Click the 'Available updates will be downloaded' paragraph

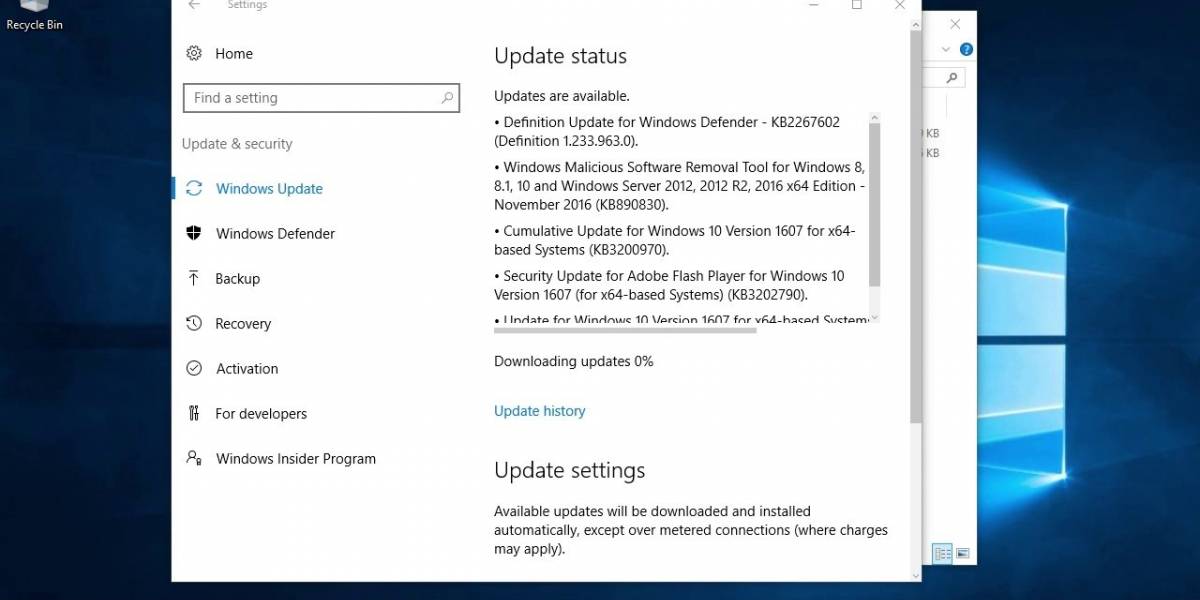691,530
